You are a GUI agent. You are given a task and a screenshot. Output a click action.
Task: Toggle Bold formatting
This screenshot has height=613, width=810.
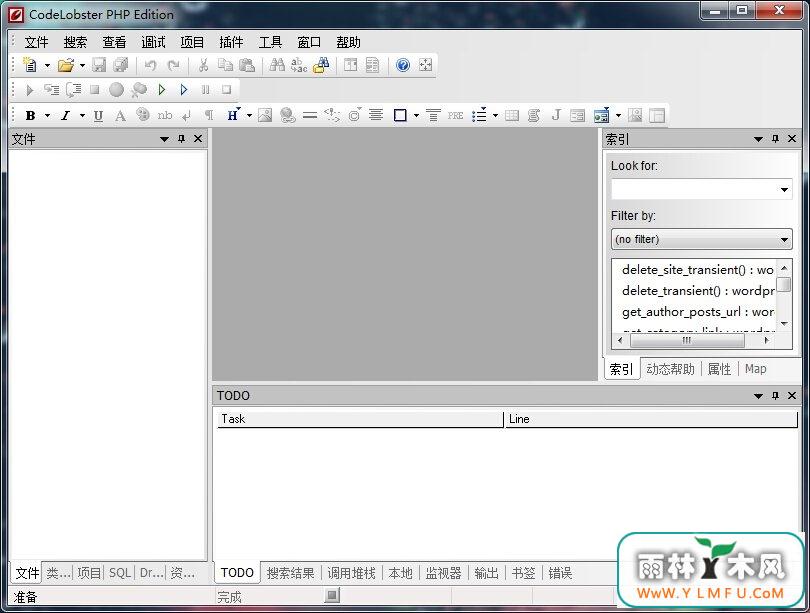click(x=30, y=116)
